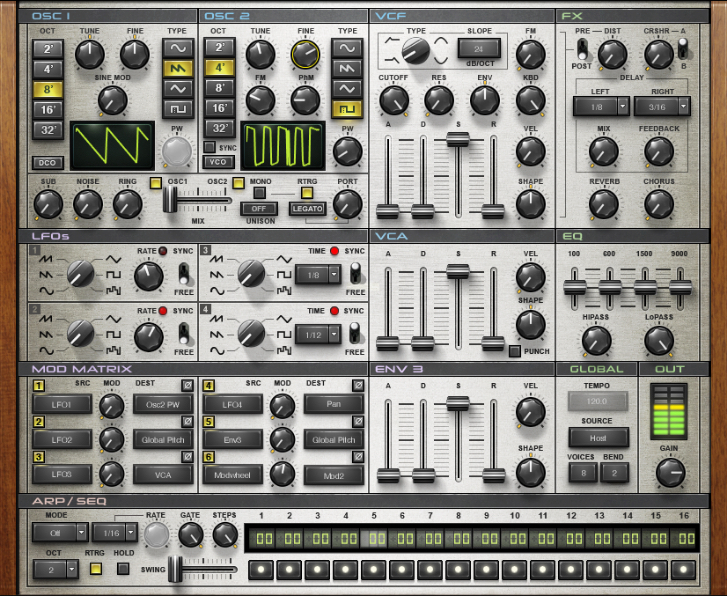Image resolution: width=727 pixels, height=596 pixels.
Task: Click OSC 1 waveform display screen
Action: point(112,146)
